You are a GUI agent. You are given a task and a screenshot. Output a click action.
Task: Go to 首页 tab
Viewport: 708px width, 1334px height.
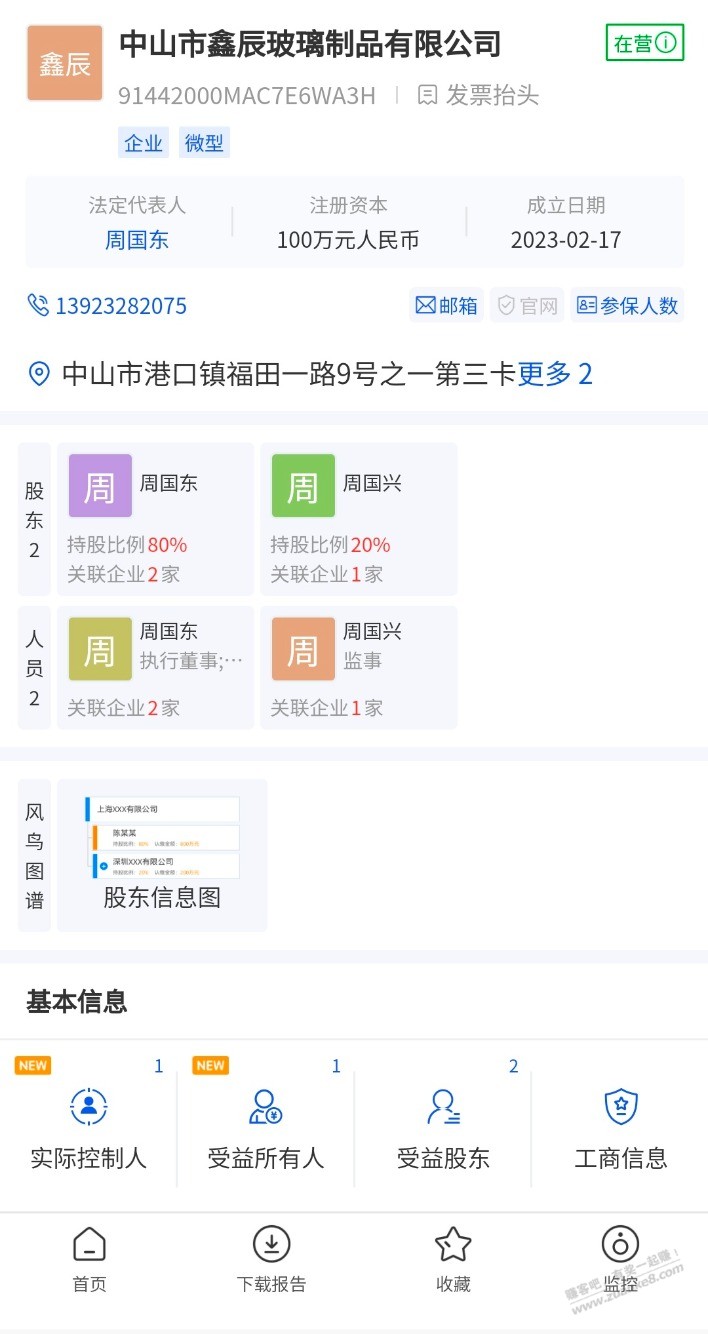coord(89,1259)
